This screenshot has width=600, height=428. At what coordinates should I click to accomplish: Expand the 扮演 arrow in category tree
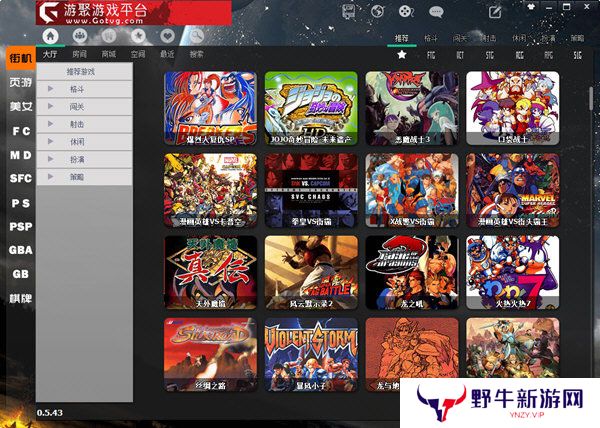(51, 159)
